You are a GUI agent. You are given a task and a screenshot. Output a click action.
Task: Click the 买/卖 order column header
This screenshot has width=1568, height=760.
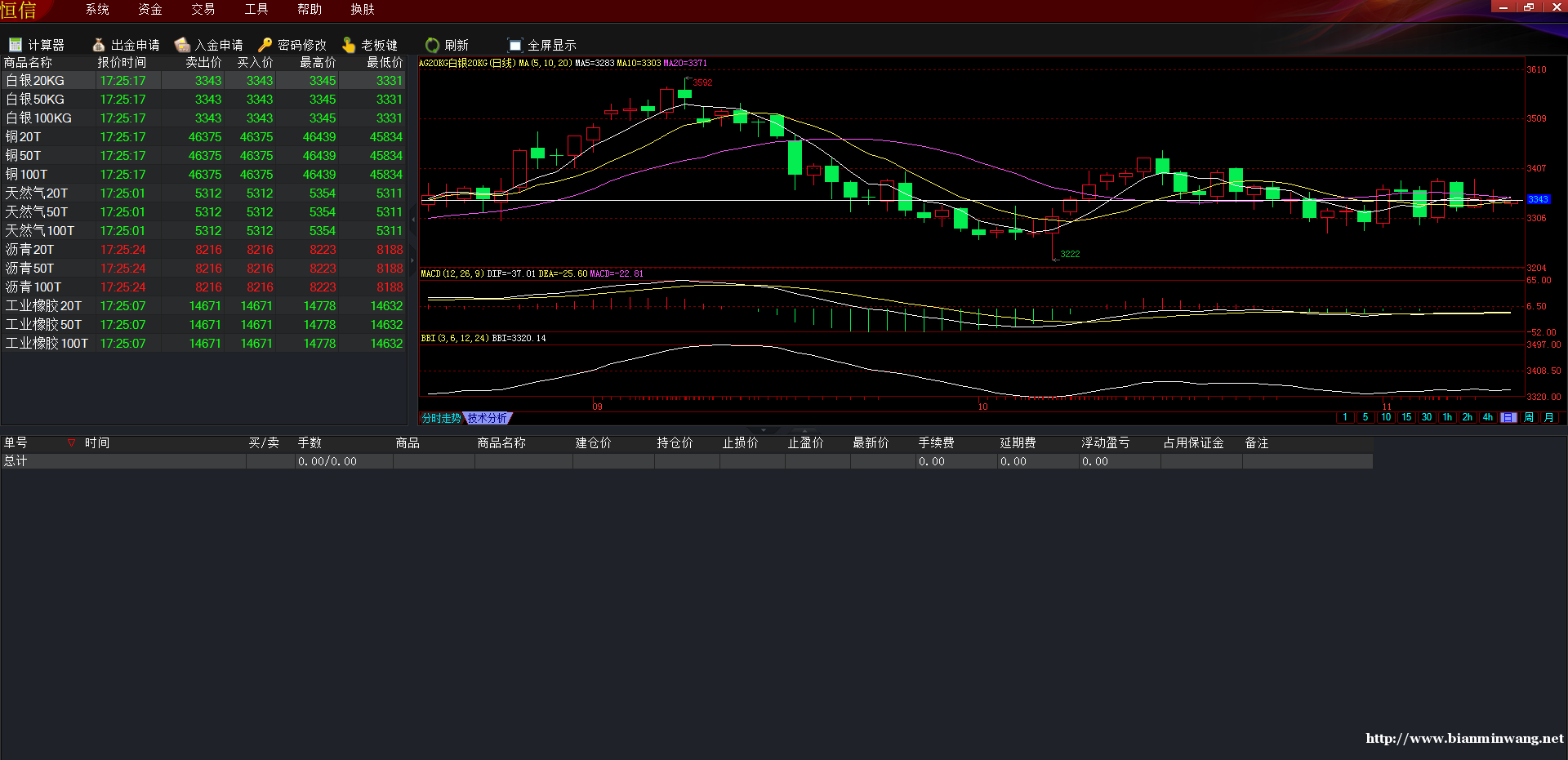(264, 442)
